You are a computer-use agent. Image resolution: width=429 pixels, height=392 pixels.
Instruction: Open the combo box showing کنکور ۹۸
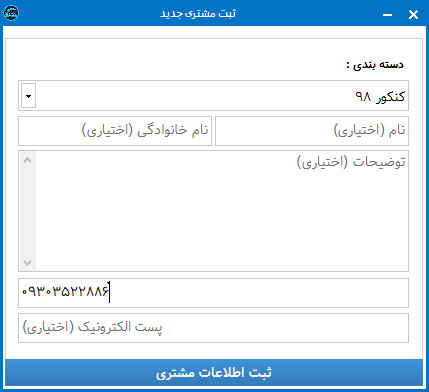point(213,96)
